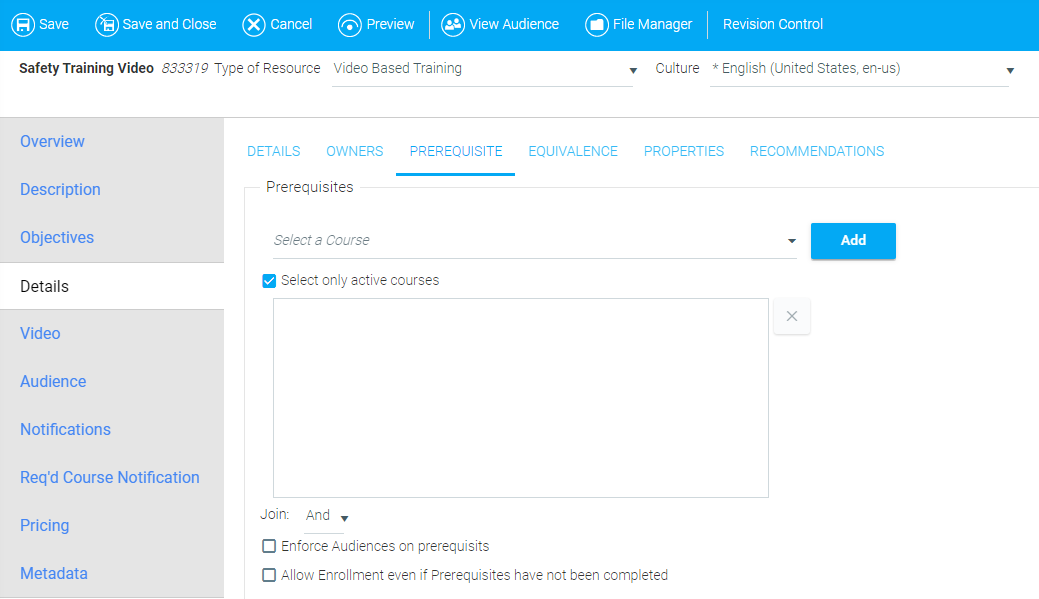Screen dimensions: 1039x599
Task: Check Allow Enrollment even if Prerequisites incomplete
Action: [x=269, y=575]
